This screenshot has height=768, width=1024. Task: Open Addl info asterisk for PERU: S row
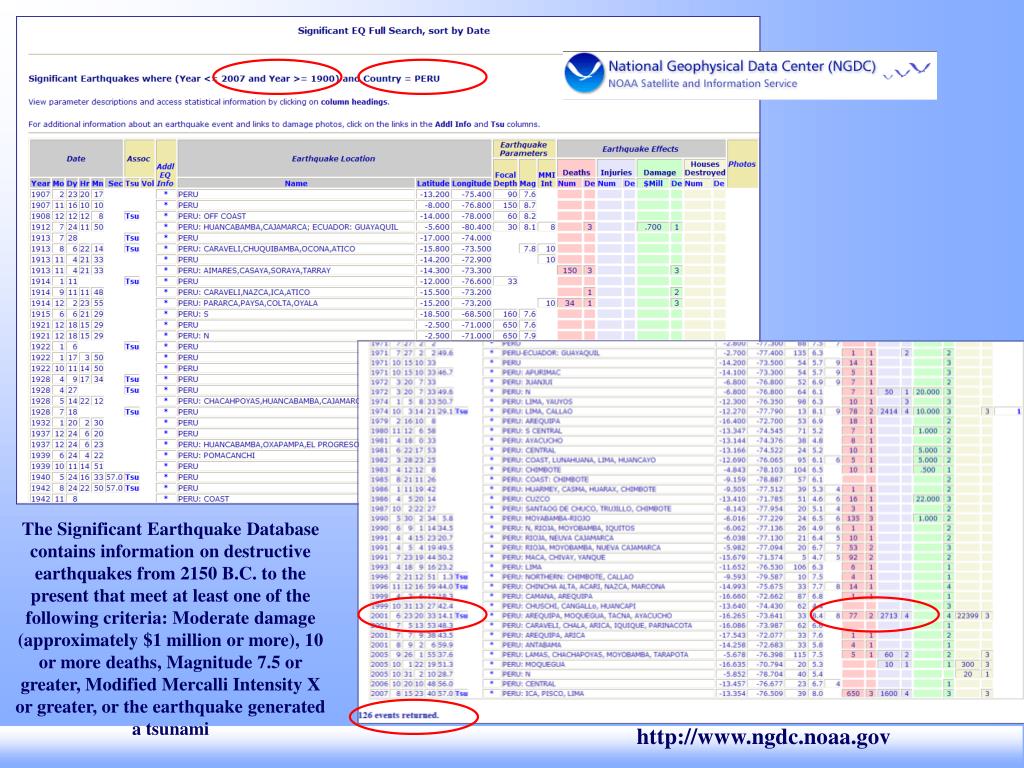pos(166,314)
